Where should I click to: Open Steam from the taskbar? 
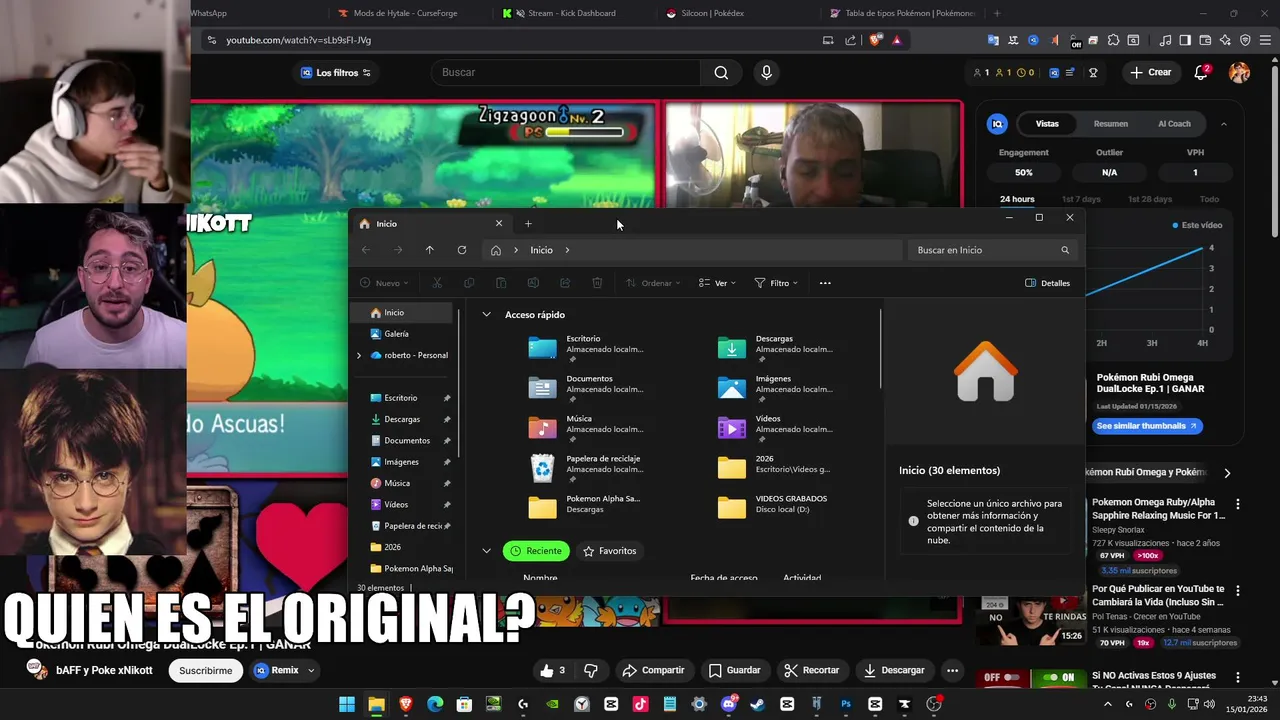point(758,704)
